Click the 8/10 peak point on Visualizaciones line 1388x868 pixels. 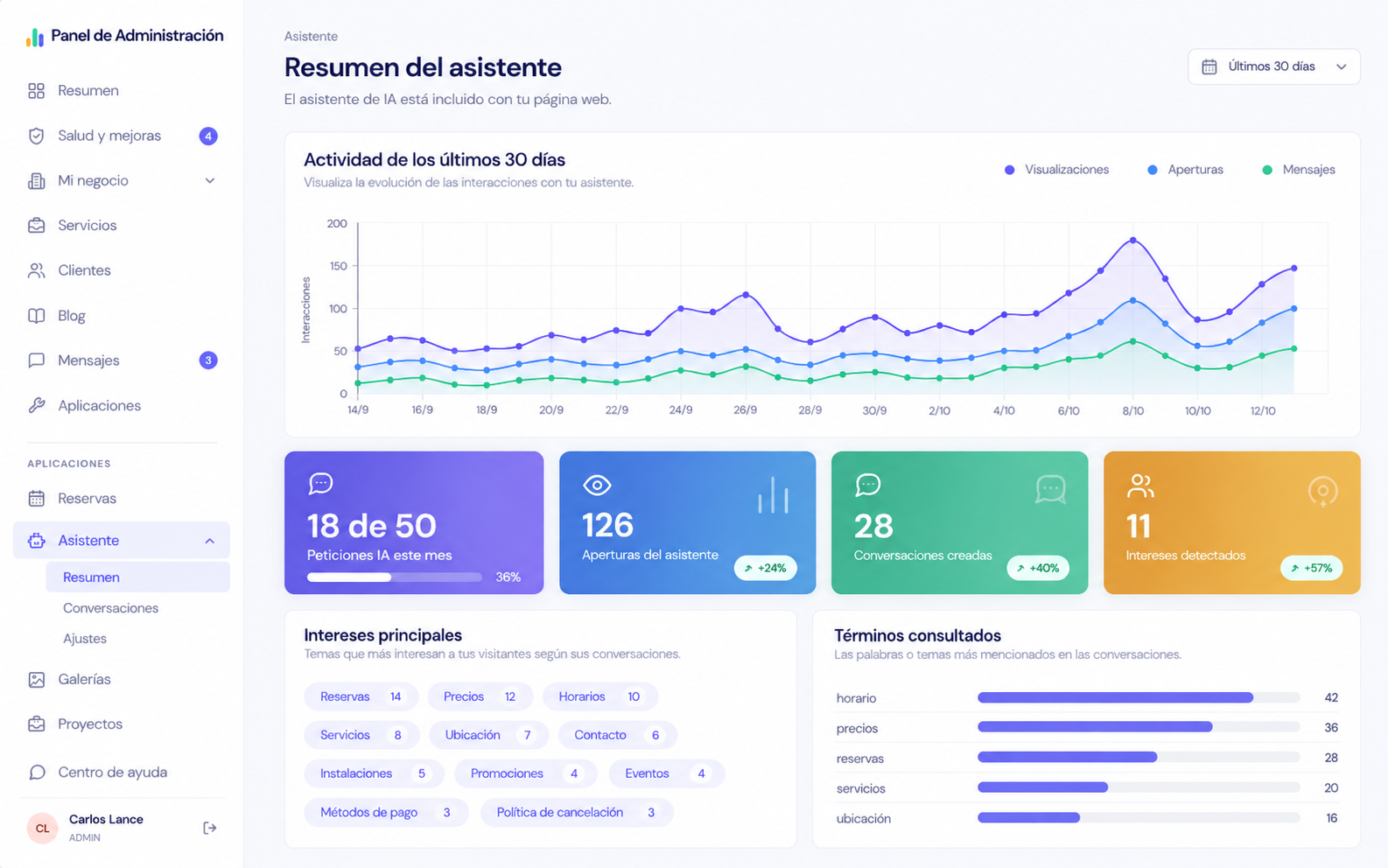[x=1132, y=240]
